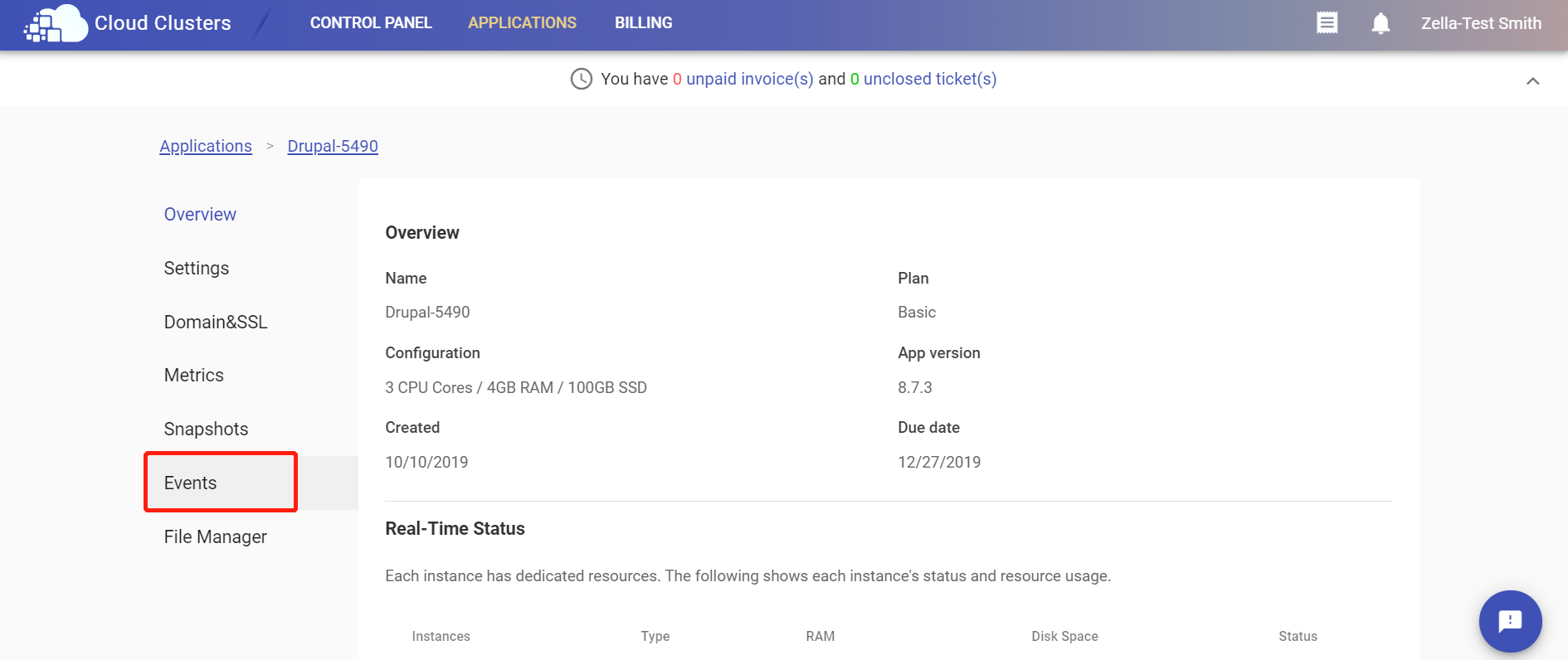Click the Disk Space column header
This screenshot has height=660, width=1568.
tap(1065, 636)
